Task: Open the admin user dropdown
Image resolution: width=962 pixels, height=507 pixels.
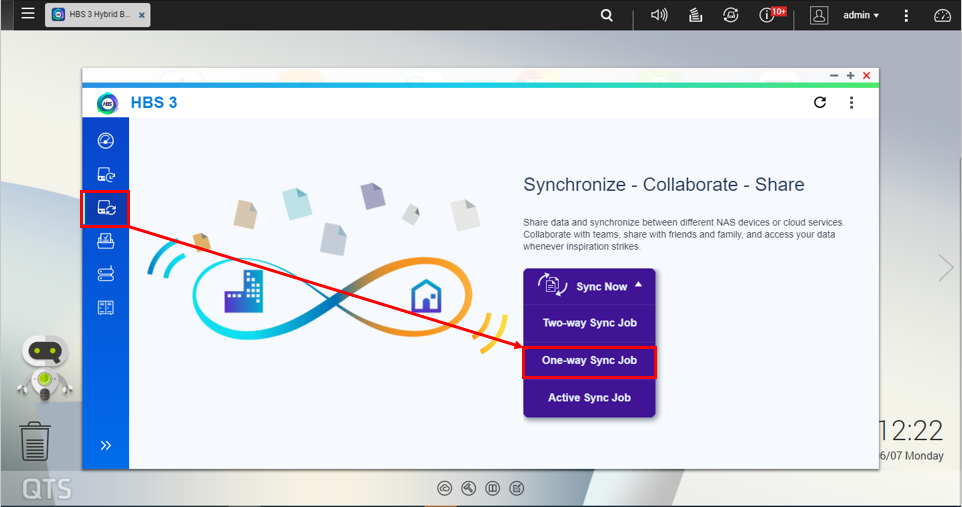Action: 860,15
